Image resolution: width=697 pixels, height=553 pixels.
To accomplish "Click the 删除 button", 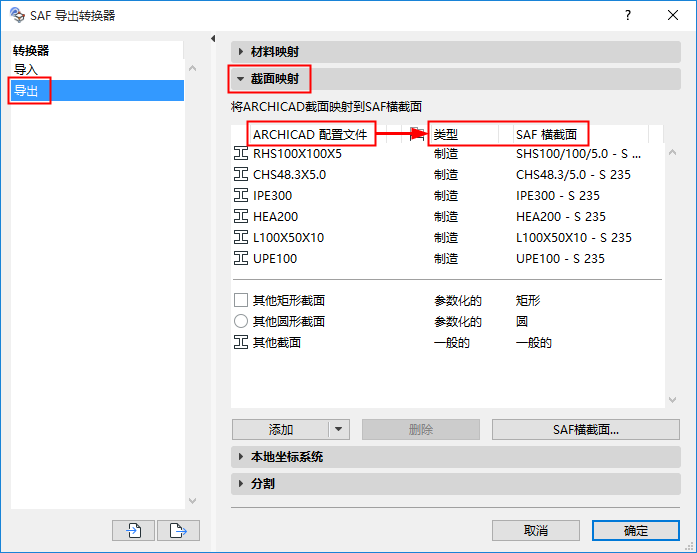I will 421,429.
